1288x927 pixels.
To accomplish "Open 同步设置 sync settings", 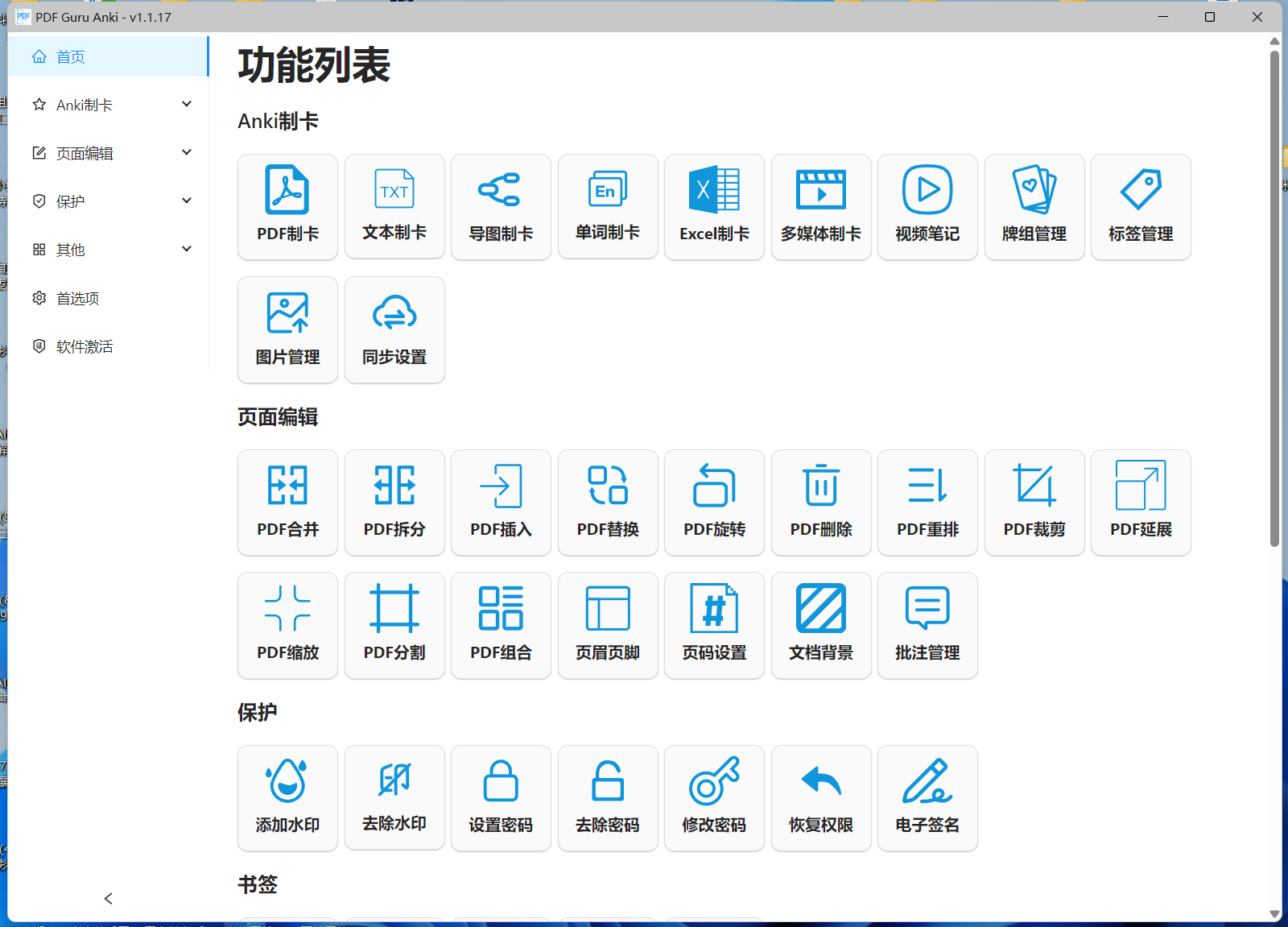I will 394,330.
